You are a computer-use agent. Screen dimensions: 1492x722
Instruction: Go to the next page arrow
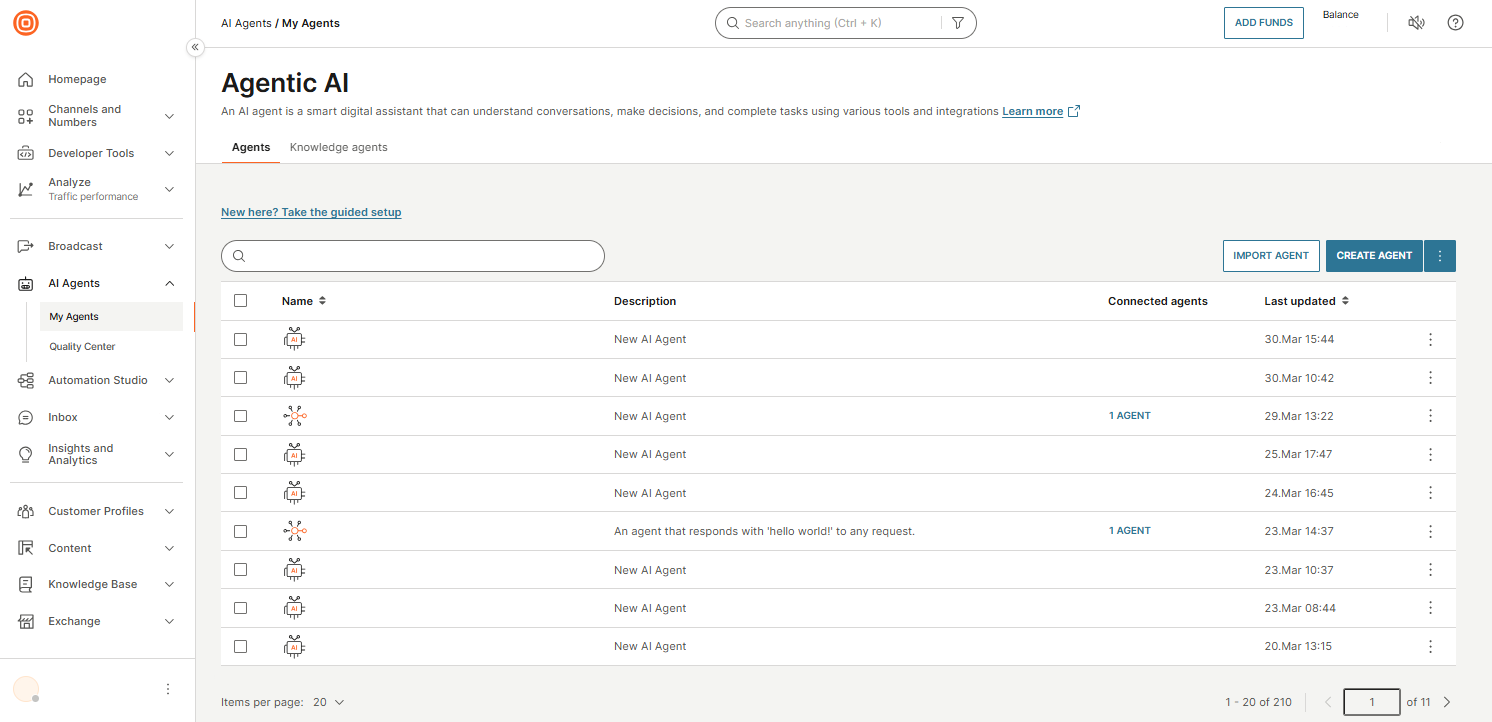tap(1446, 702)
